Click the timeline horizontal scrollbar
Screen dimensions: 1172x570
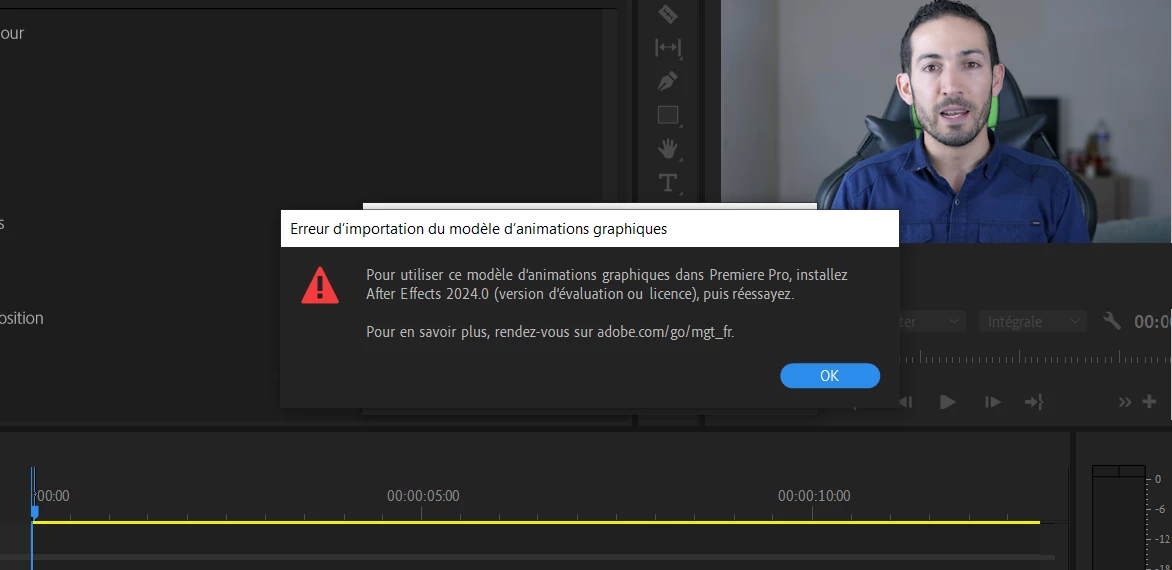point(528,557)
